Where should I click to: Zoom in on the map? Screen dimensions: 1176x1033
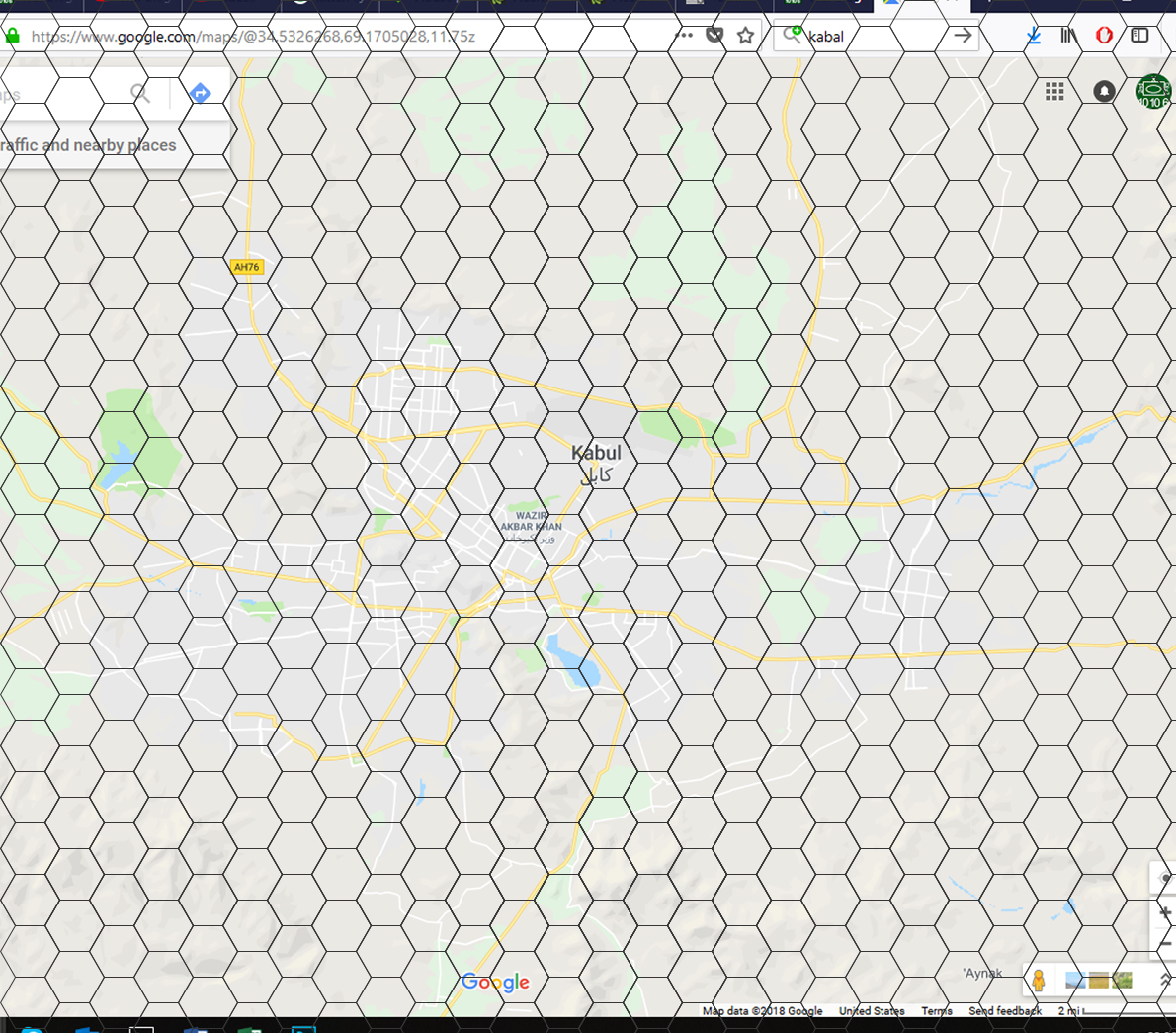click(x=1165, y=913)
